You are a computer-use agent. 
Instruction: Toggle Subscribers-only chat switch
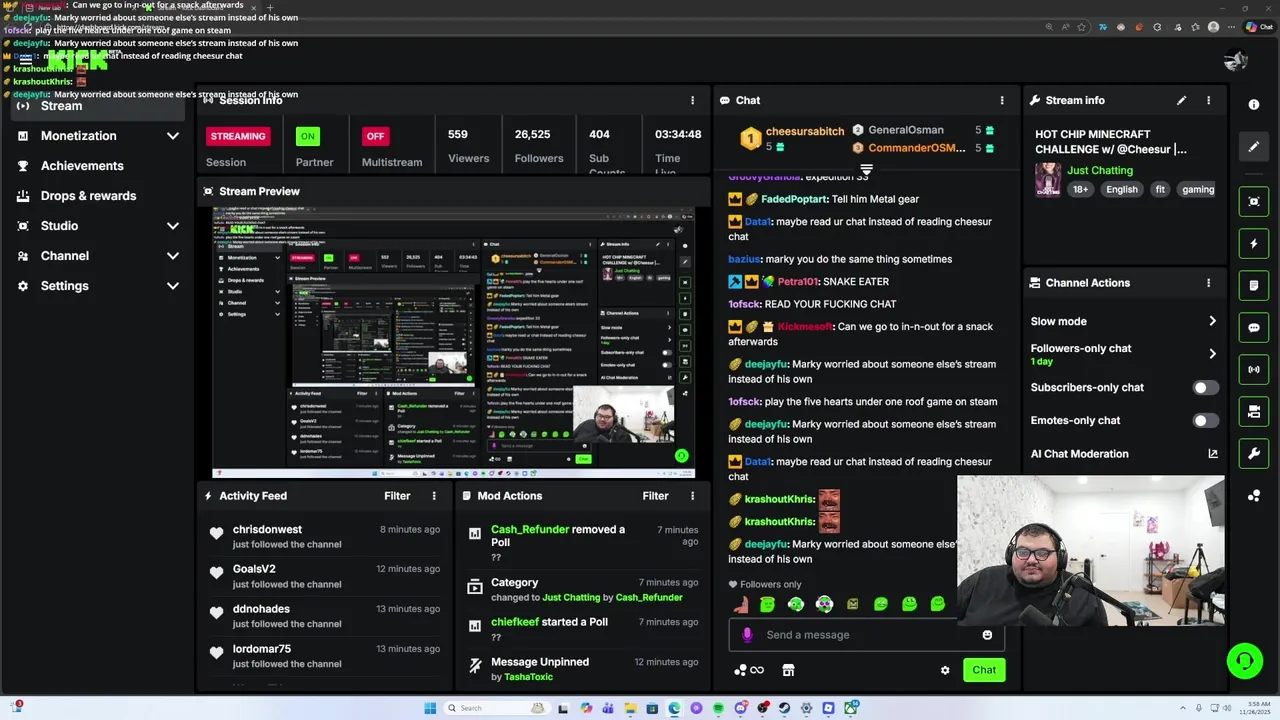[1206, 388]
